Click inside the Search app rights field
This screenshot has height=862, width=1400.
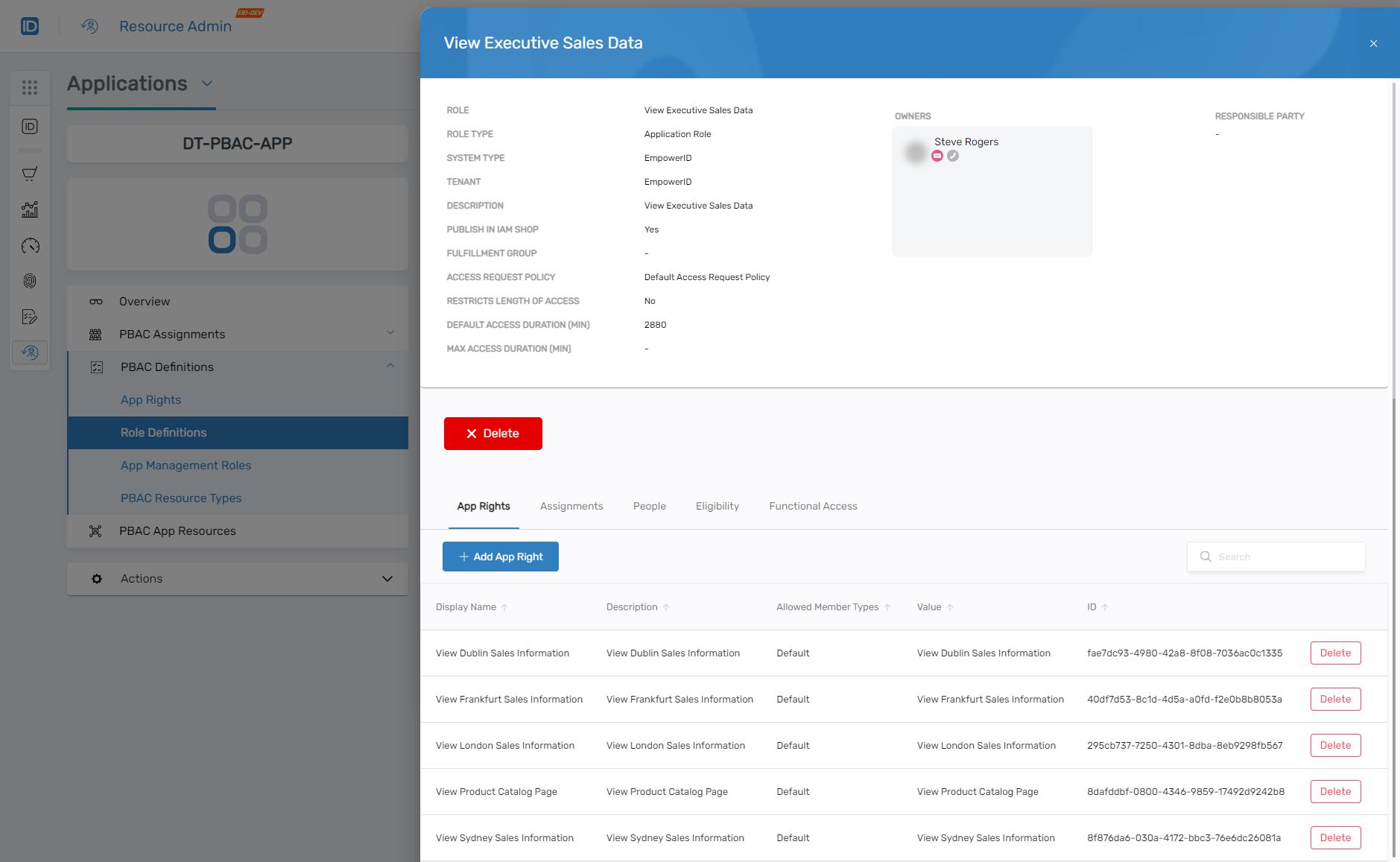coord(1282,557)
